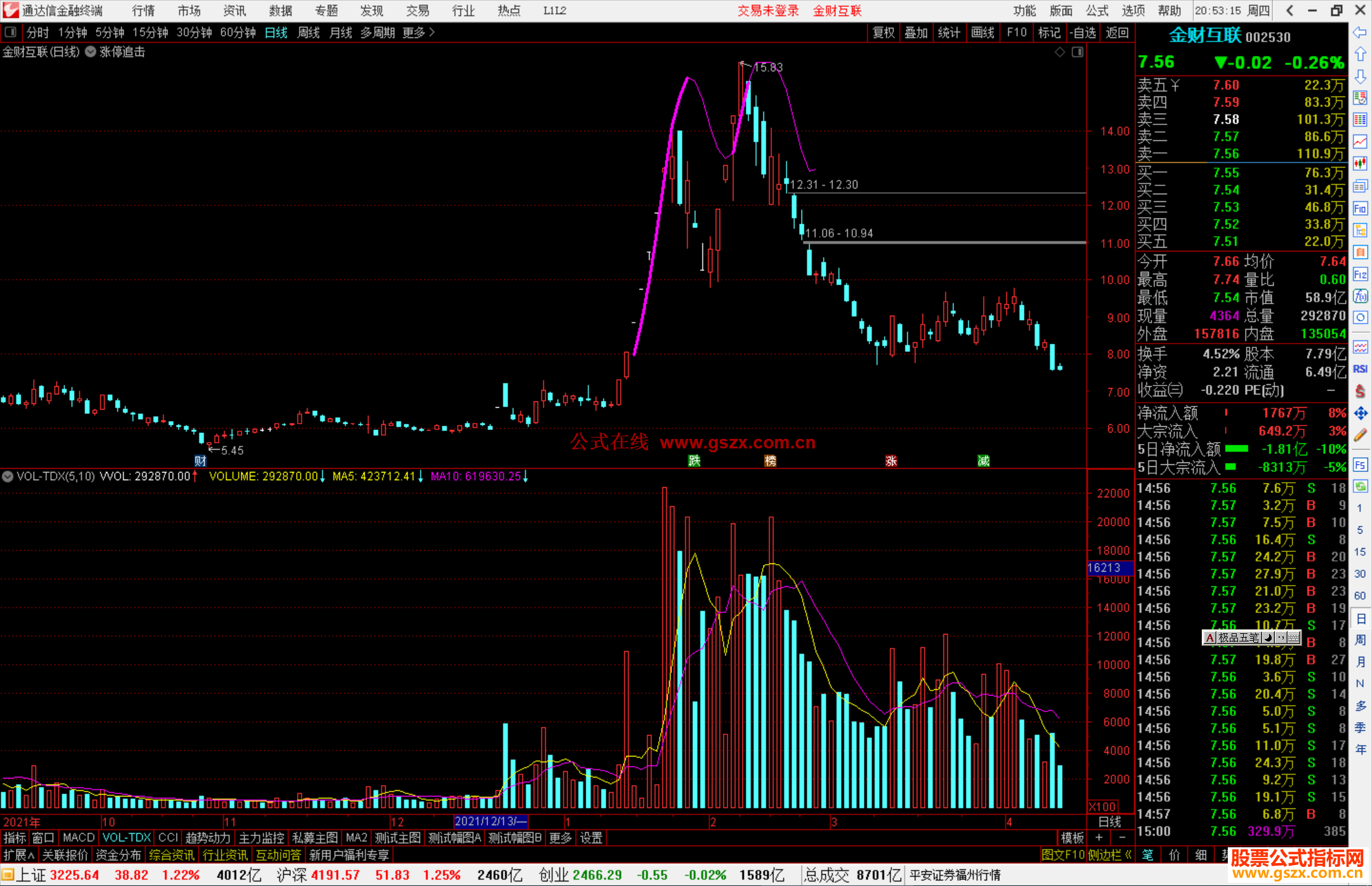Select the 2021/12/13 date label on time axis
This screenshot has height=886, width=1372.
click(x=491, y=821)
